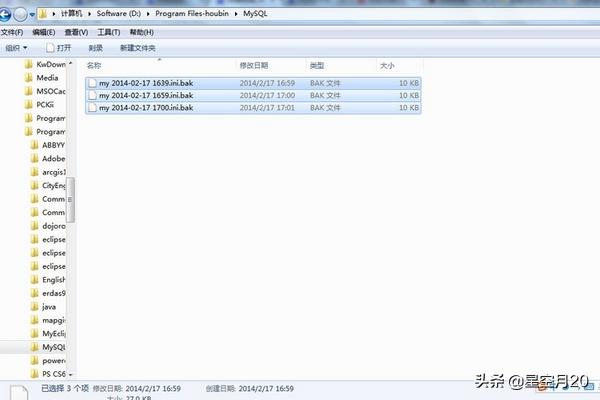Click the date 2014/2/17 17:00 cell

(x=267, y=95)
